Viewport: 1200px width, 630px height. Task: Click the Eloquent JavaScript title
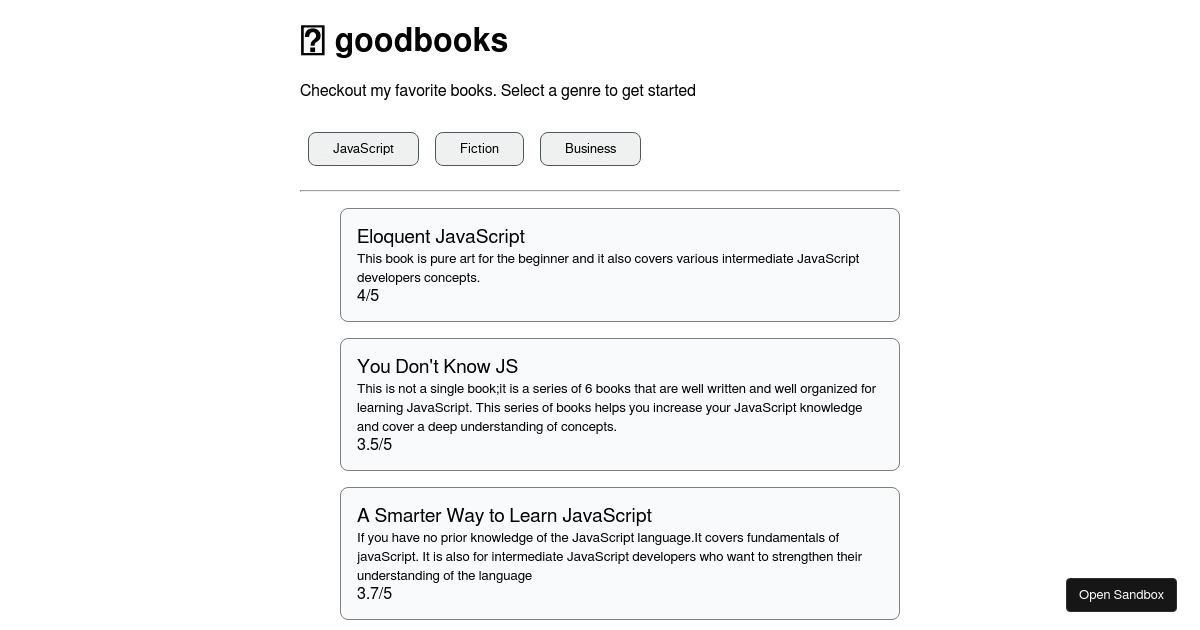(441, 237)
